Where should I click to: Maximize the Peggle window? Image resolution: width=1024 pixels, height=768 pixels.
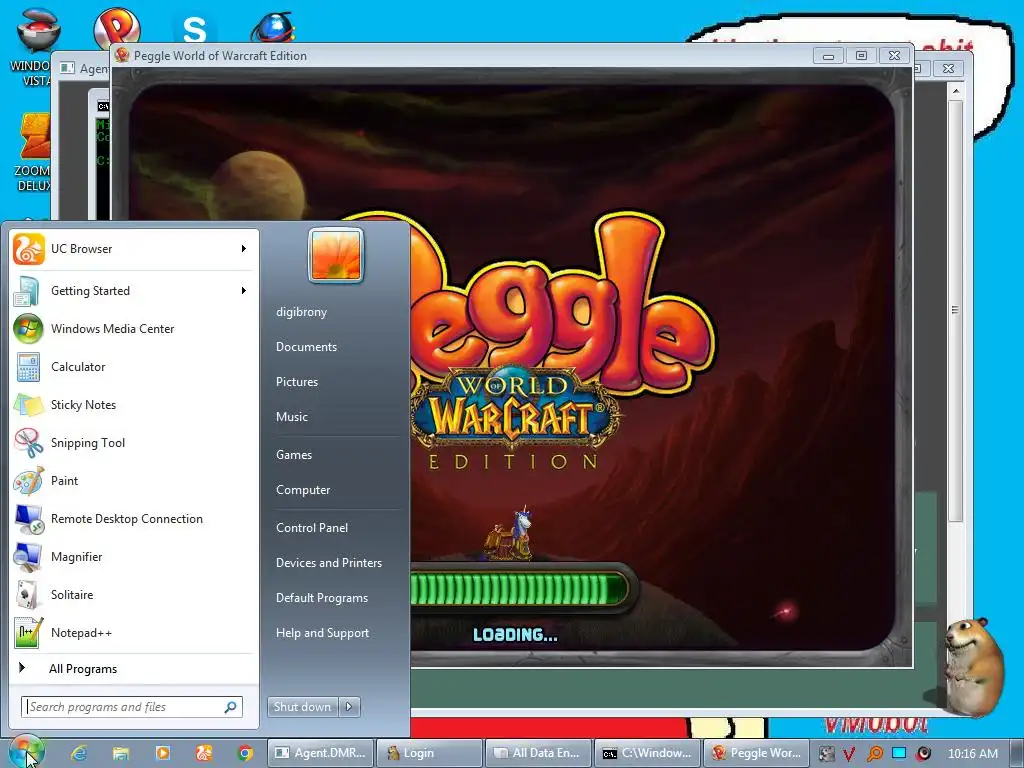(x=861, y=56)
